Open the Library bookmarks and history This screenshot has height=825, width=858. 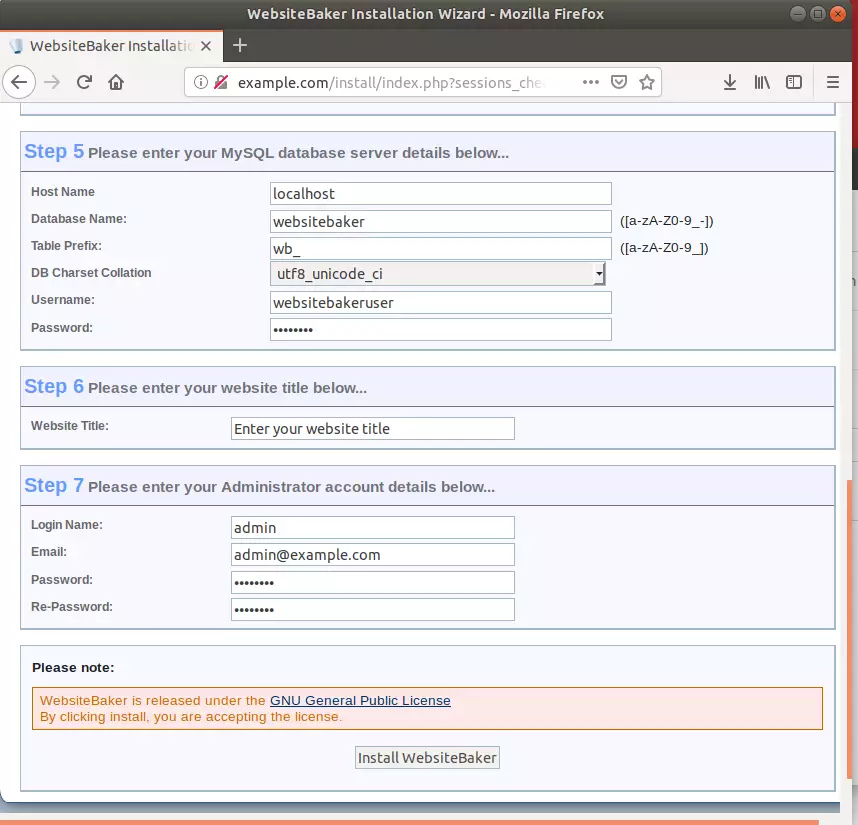[762, 82]
